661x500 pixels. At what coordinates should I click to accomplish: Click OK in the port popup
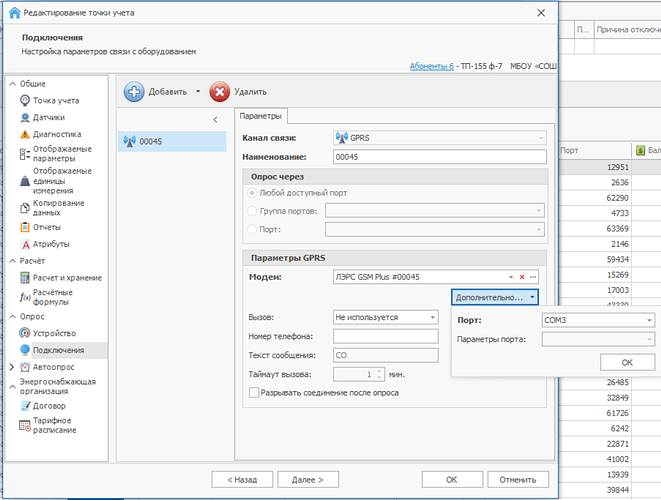click(x=627, y=363)
